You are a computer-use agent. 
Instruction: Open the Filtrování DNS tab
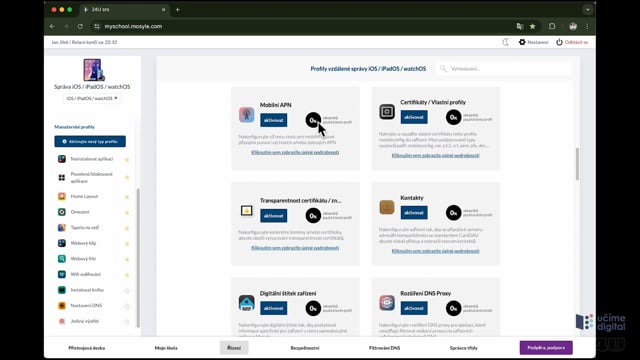[384, 348]
